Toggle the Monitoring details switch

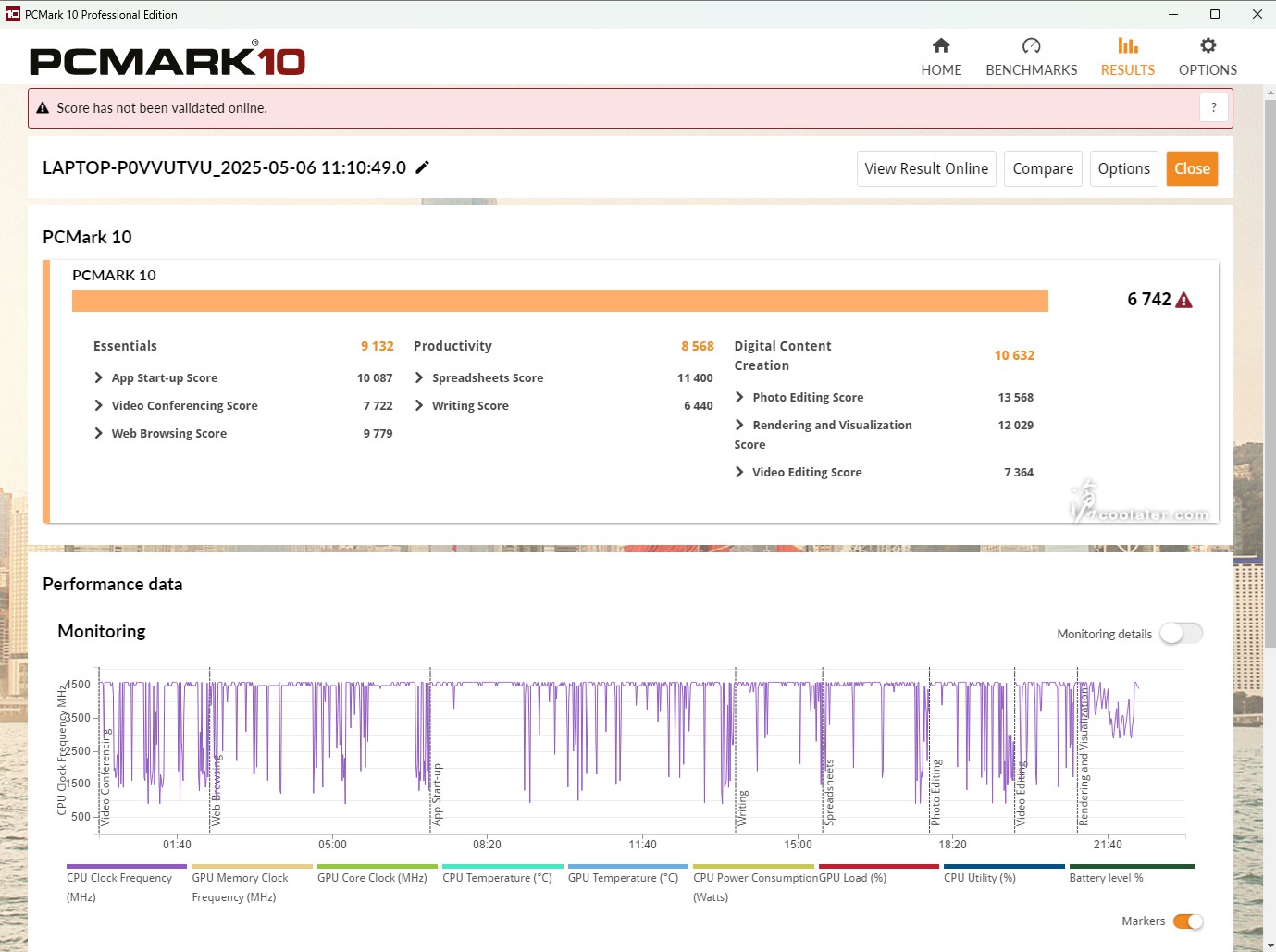coord(1181,633)
